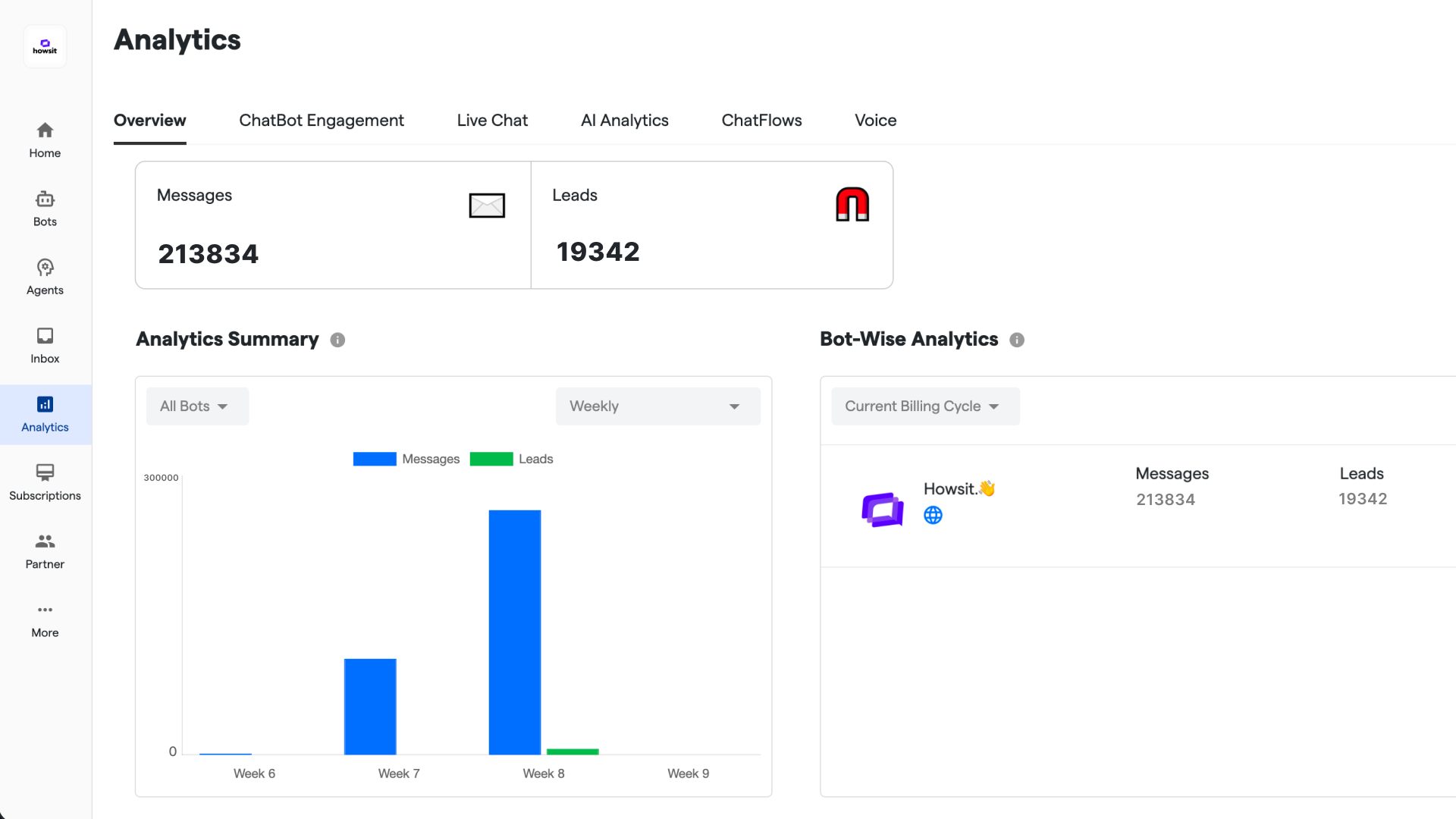Open the Voice tab
This screenshot has width=1456, height=819.
coord(875,121)
